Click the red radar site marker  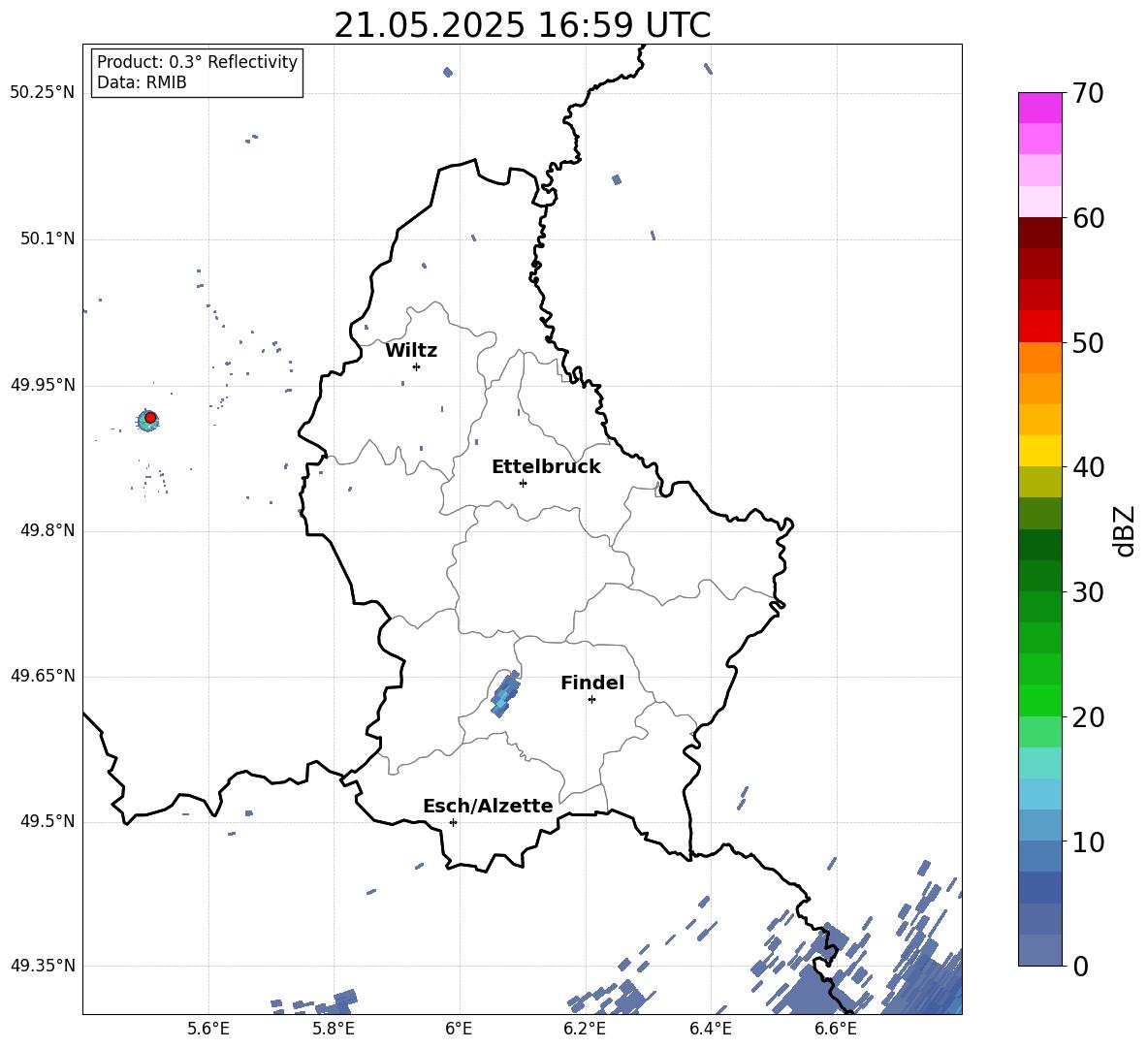pos(150,418)
